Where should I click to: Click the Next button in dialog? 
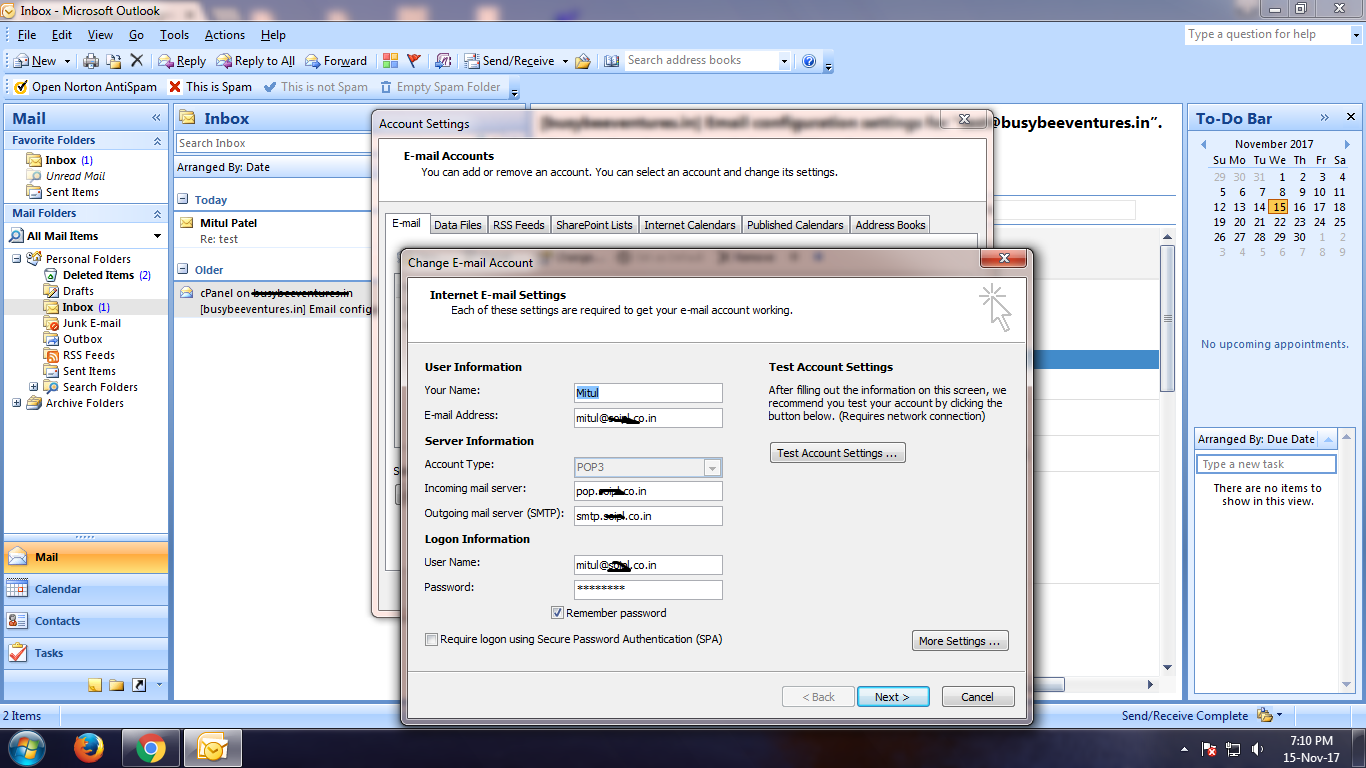click(893, 697)
